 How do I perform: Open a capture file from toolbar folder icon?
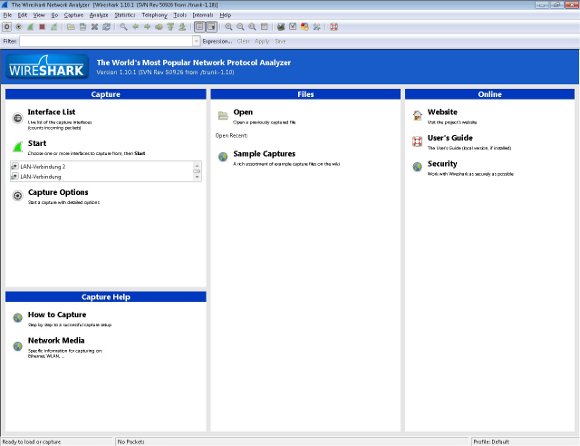tap(71, 27)
